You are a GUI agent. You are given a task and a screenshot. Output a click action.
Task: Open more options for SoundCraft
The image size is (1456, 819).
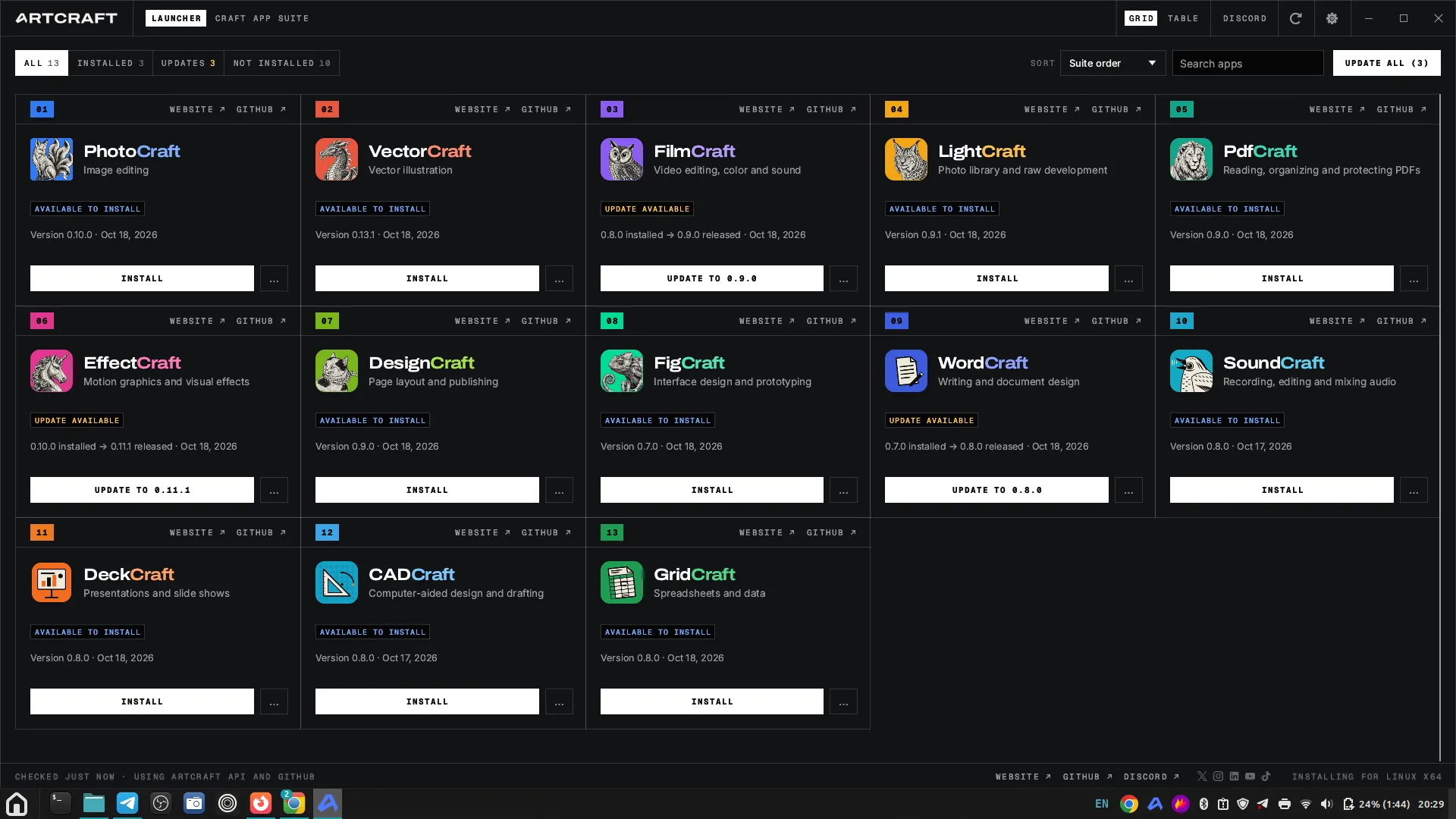(1414, 490)
